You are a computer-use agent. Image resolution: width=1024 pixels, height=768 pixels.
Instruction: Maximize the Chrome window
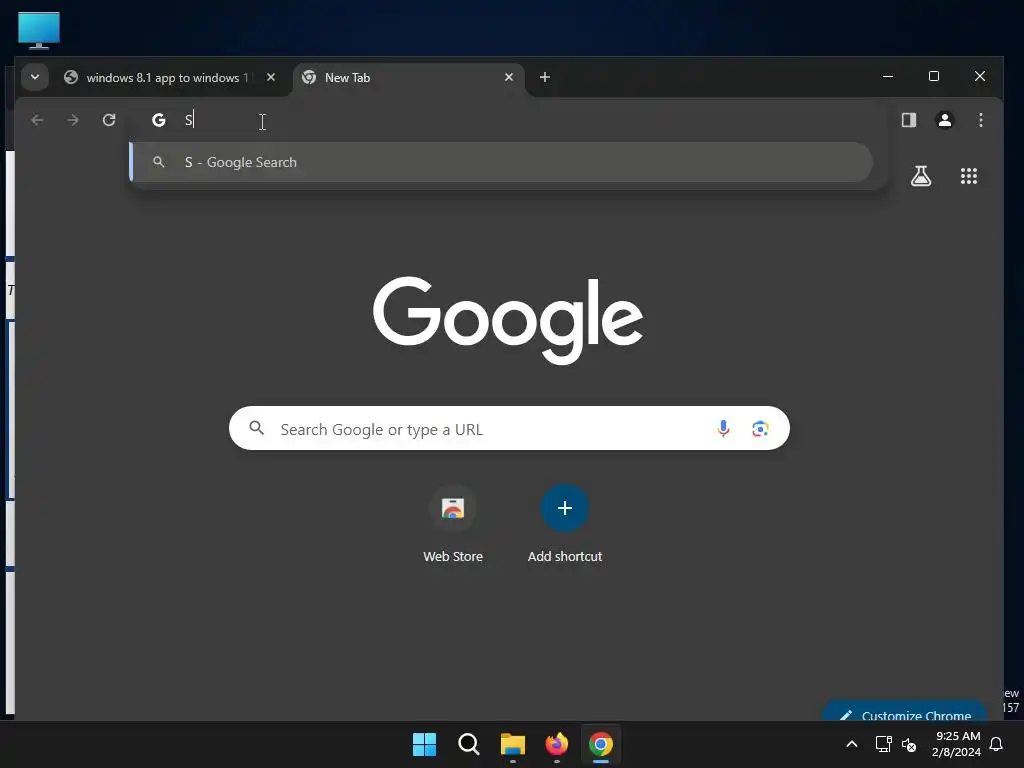pos(934,76)
